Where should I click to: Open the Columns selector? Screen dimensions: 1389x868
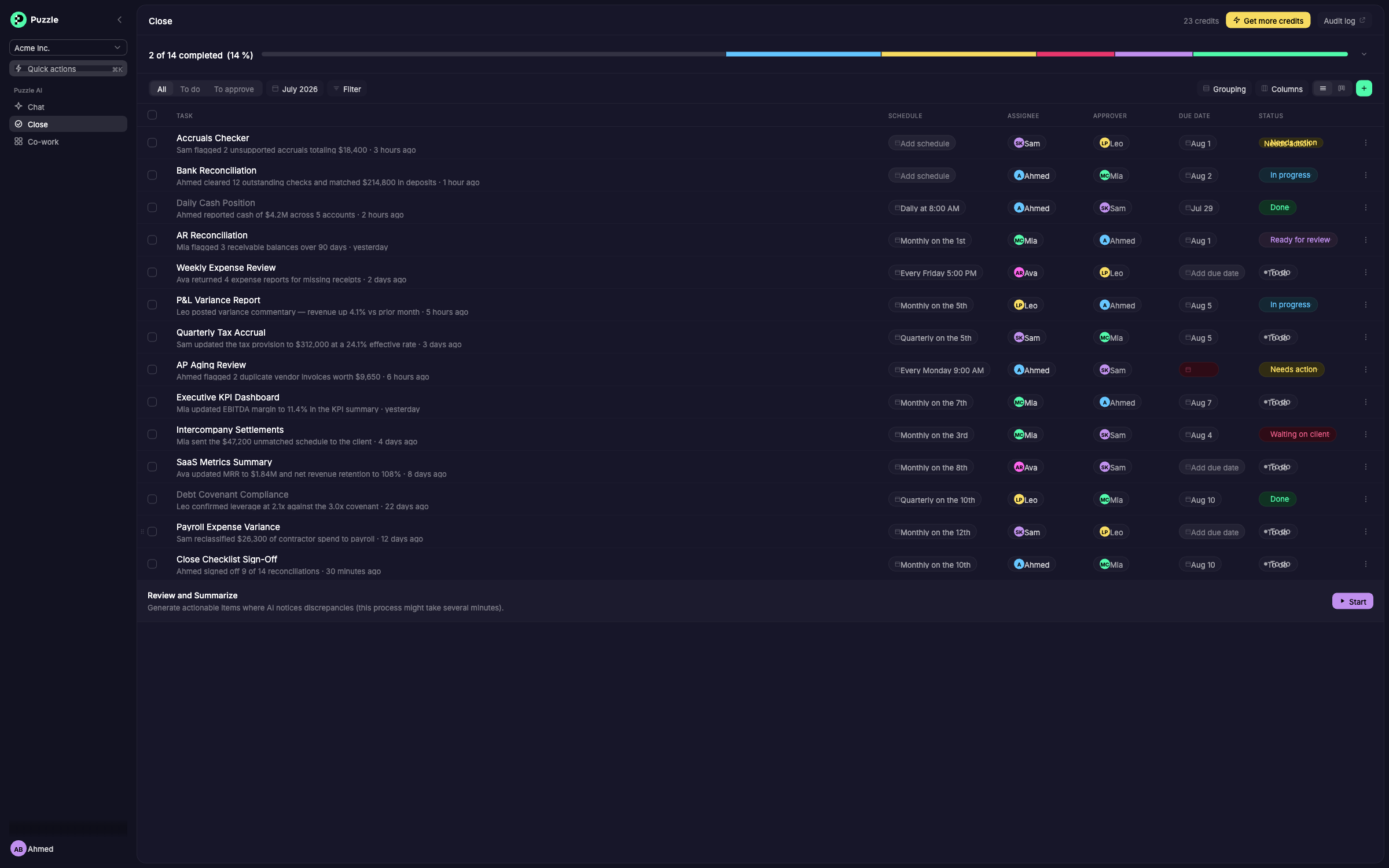tap(1282, 89)
